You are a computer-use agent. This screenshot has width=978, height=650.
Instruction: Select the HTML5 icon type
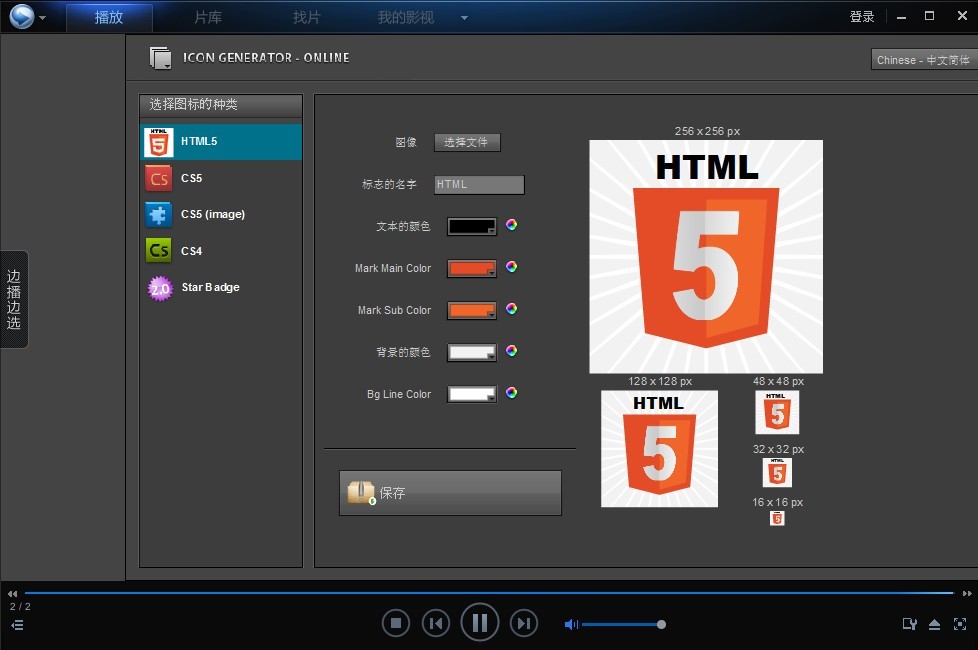click(221, 142)
